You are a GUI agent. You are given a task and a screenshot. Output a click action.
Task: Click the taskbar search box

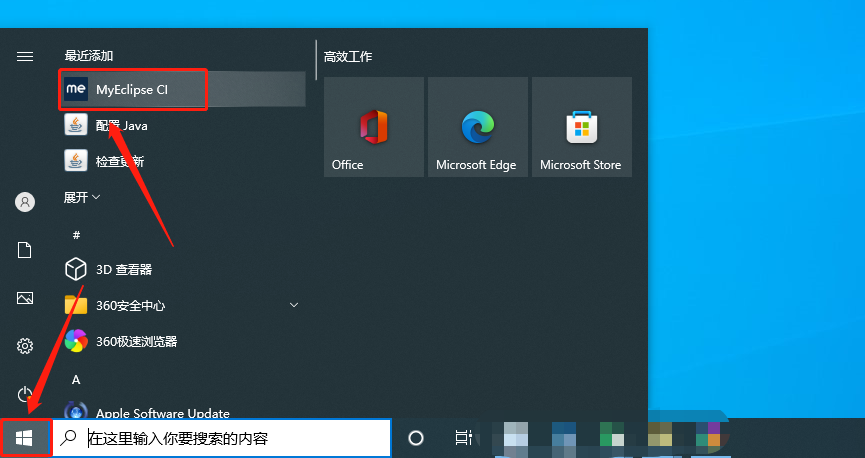[222, 438]
